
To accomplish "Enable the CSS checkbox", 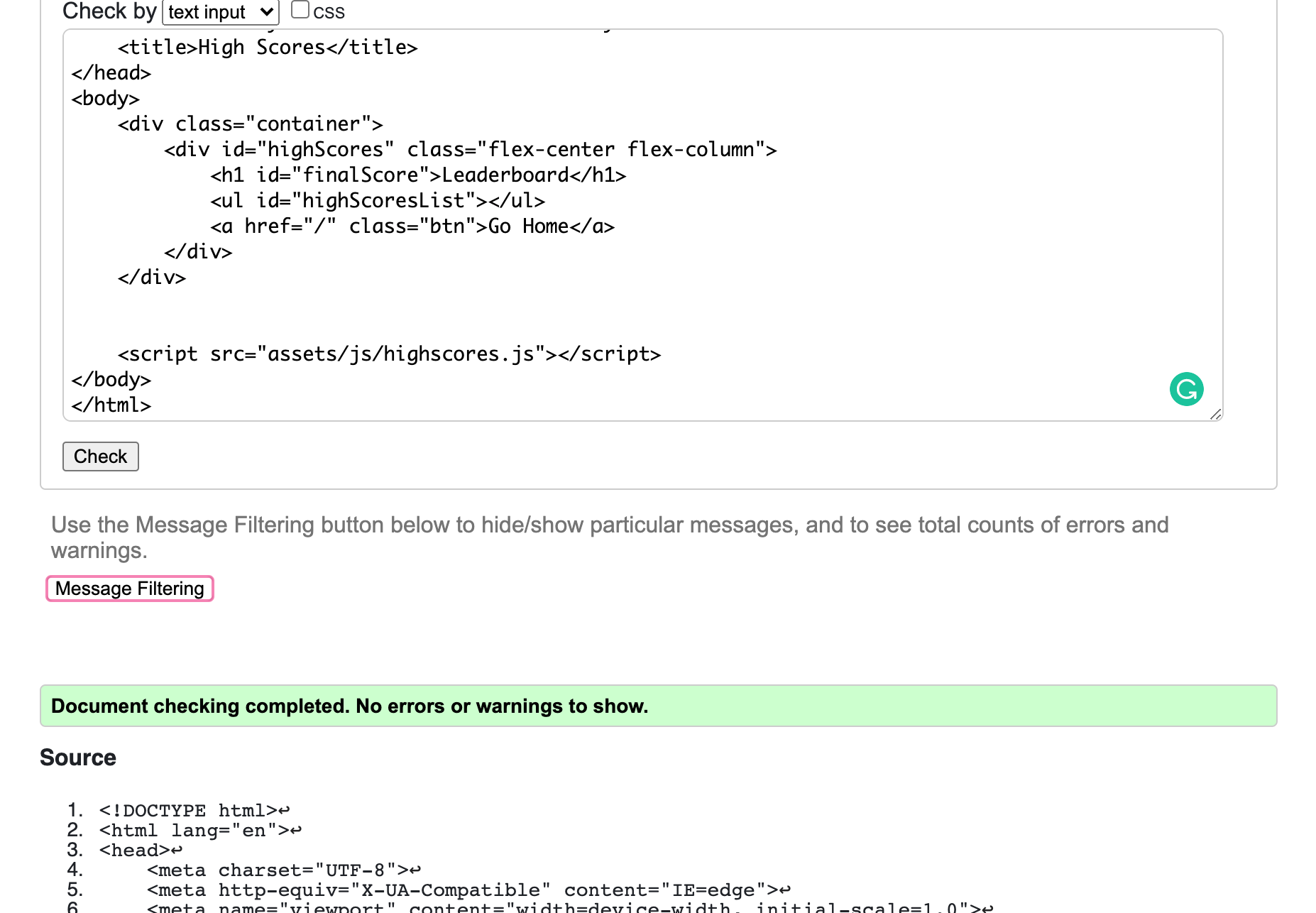I will [x=300, y=10].
